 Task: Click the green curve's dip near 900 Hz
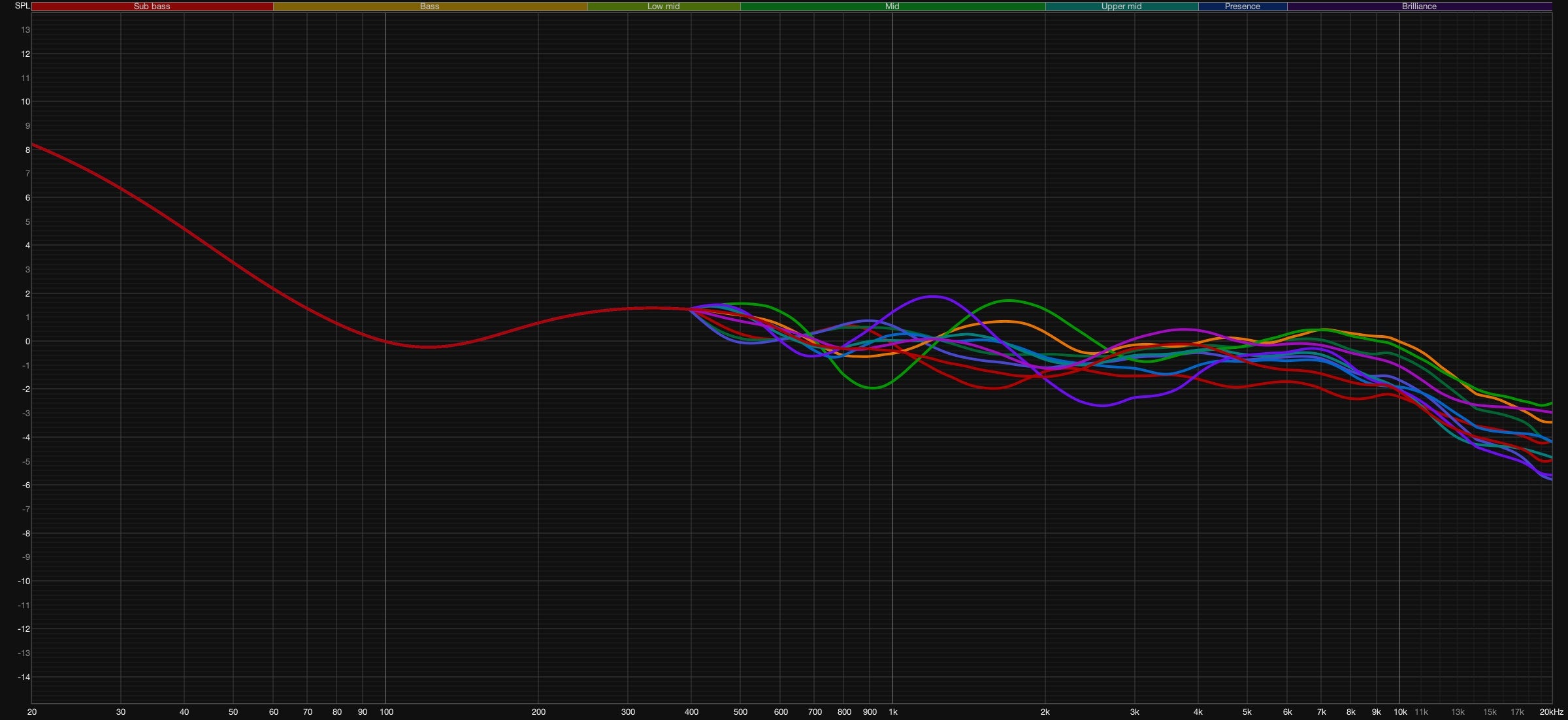click(872, 387)
